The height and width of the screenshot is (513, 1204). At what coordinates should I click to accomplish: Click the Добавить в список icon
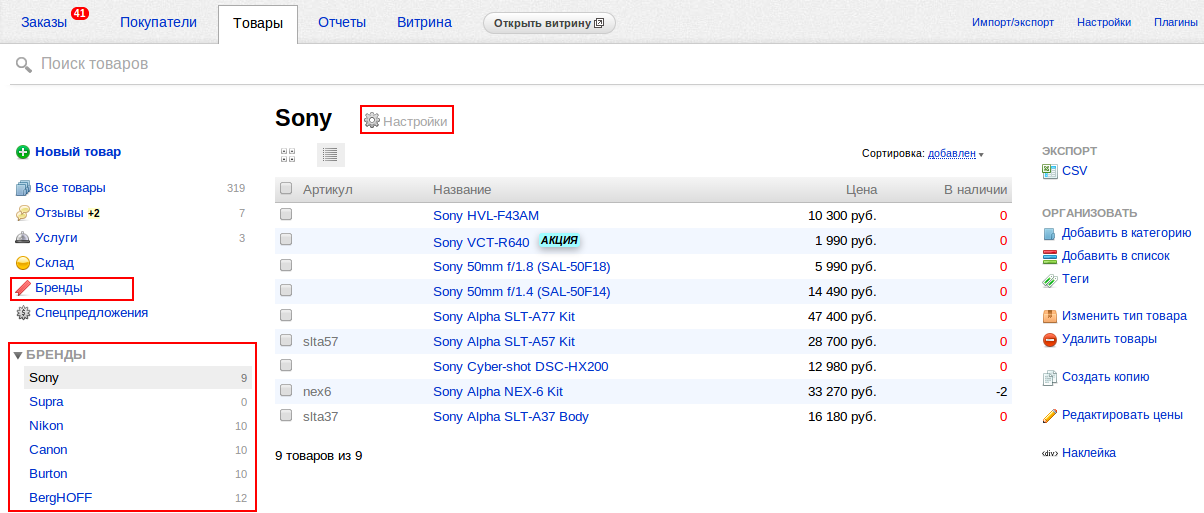[x=1049, y=256]
